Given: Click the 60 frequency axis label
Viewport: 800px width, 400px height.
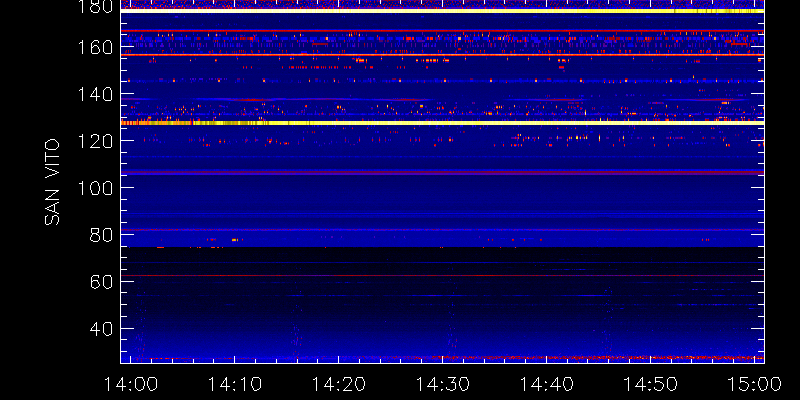Looking at the screenshot, I should (102, 282).
